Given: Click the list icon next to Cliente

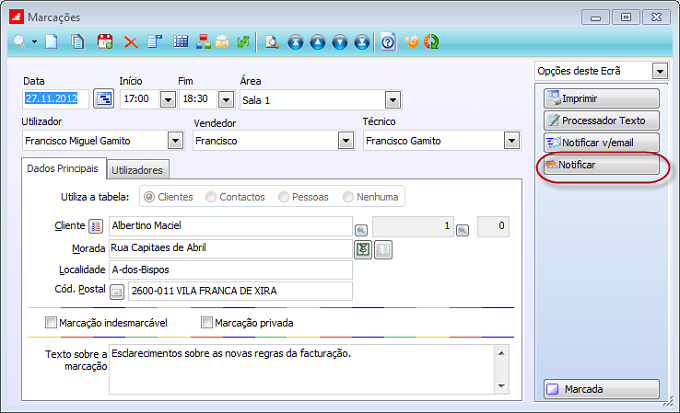Looking at the screenshot, I should (x=96, y=226).
